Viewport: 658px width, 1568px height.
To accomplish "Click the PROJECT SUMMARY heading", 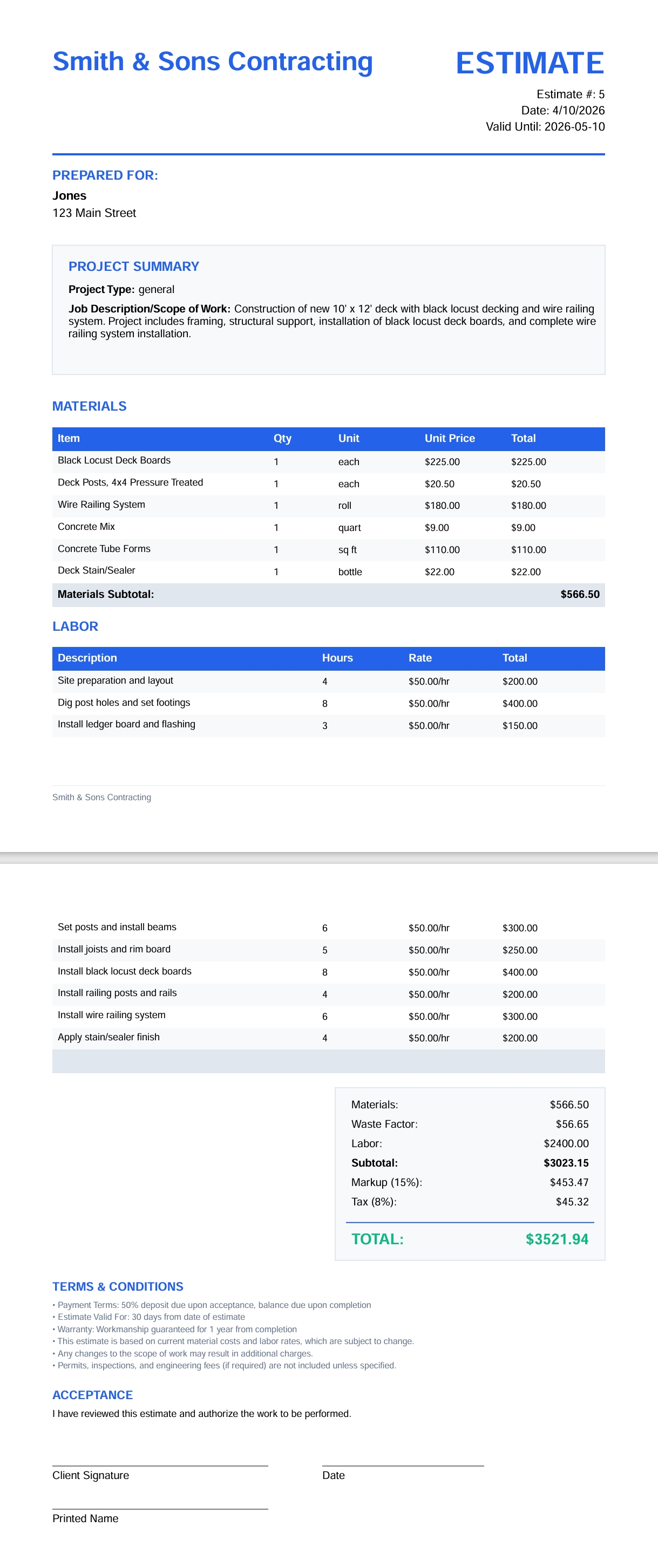I will pos(134,267).
